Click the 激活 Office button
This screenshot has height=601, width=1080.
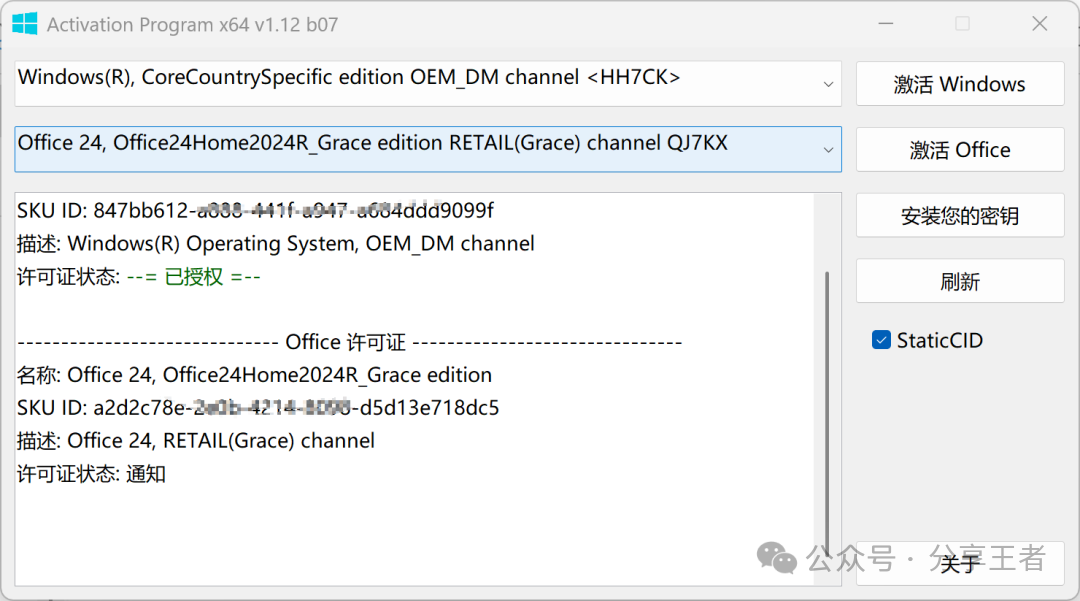pos(959,149)
